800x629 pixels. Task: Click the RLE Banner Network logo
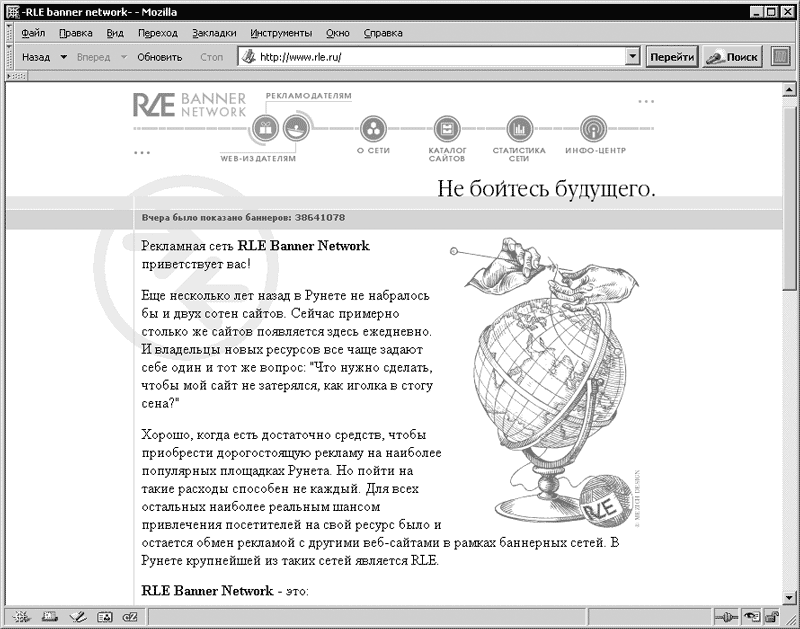pos(189,105)
